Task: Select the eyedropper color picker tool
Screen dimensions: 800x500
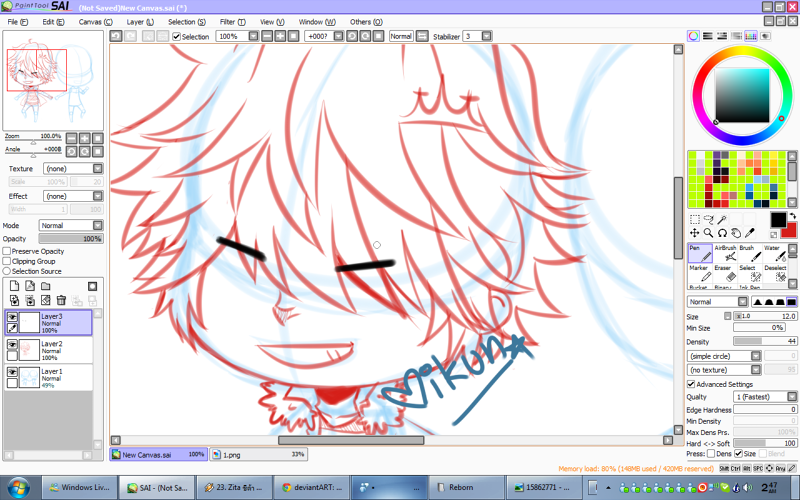Action: click(749, 233)
